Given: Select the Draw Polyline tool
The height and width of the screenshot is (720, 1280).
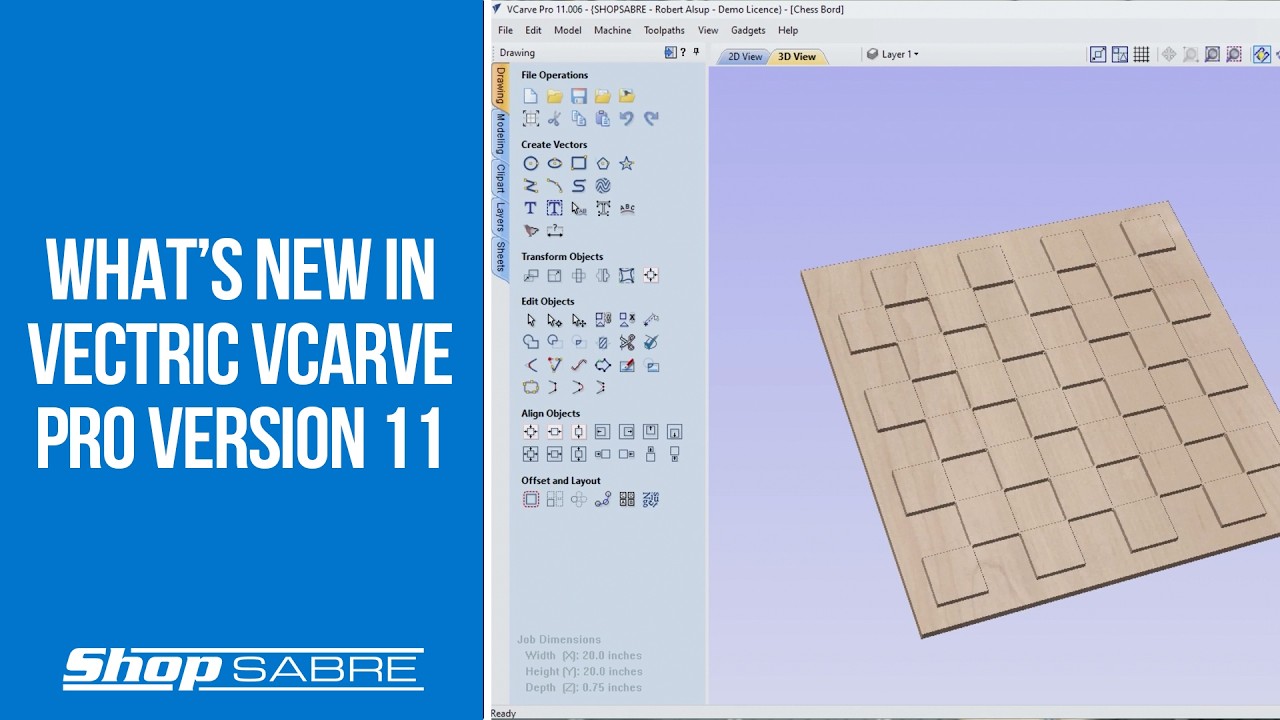Looking at the screenshot, I should 530,186.
